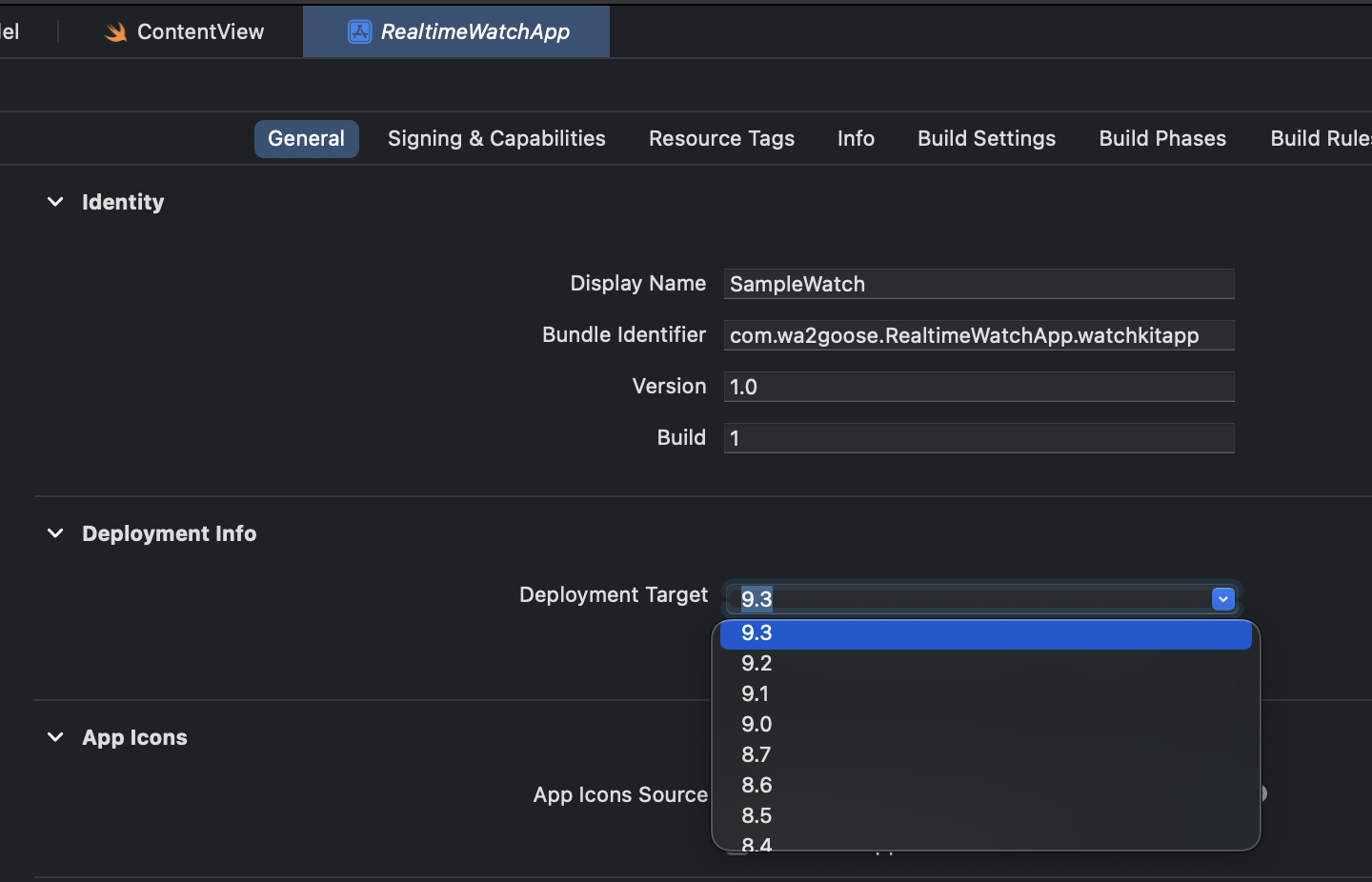
Task: Select 9.0 as deployment target
Action: click(986, 724)
